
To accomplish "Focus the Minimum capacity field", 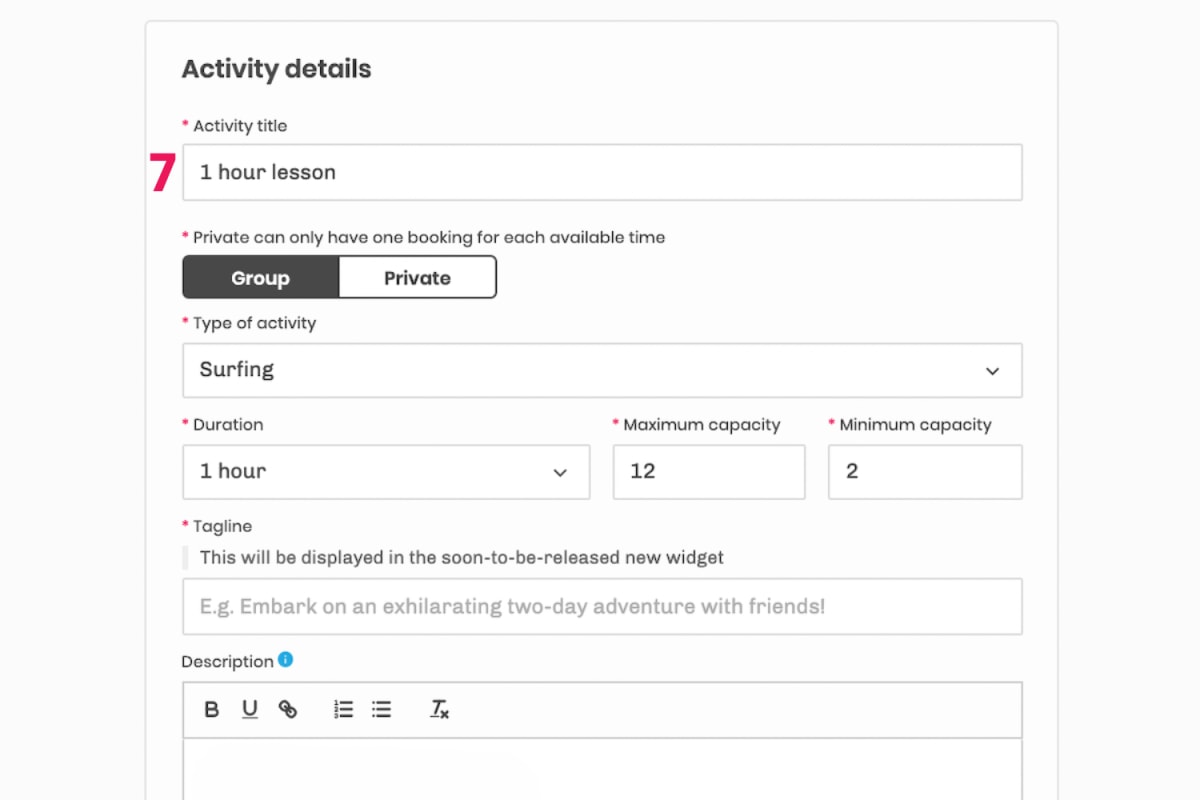I will (x=925, y=472).
